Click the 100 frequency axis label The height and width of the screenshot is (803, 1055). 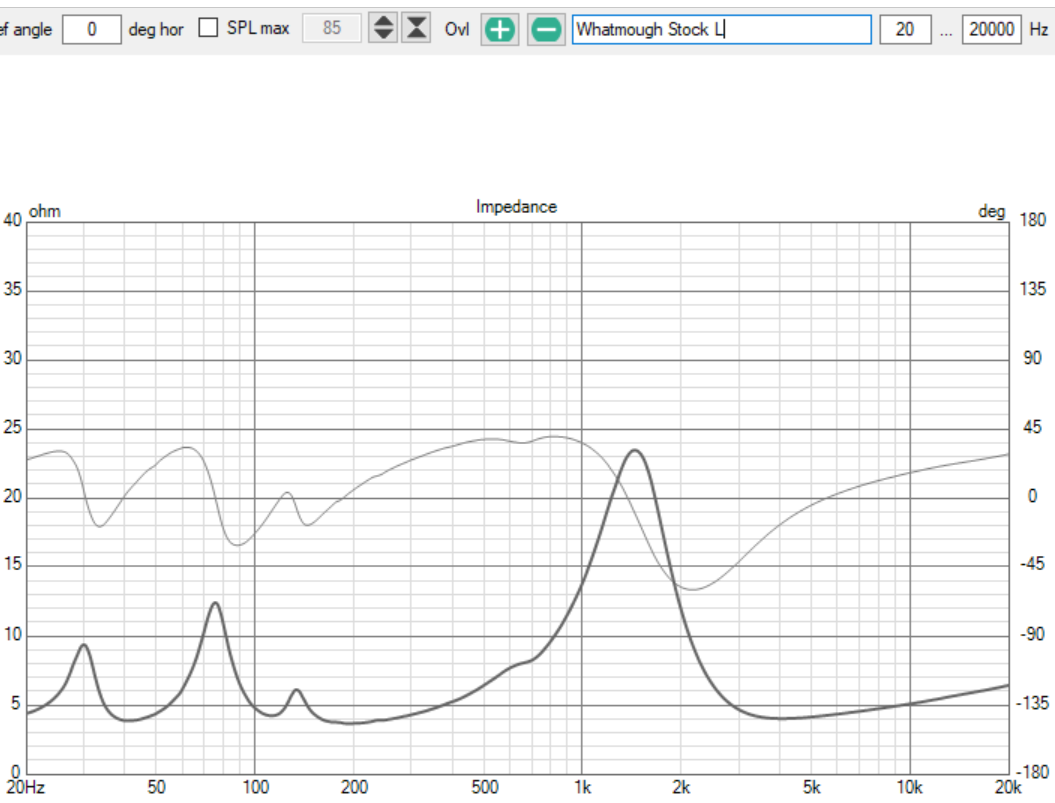[x=255, y=787]
